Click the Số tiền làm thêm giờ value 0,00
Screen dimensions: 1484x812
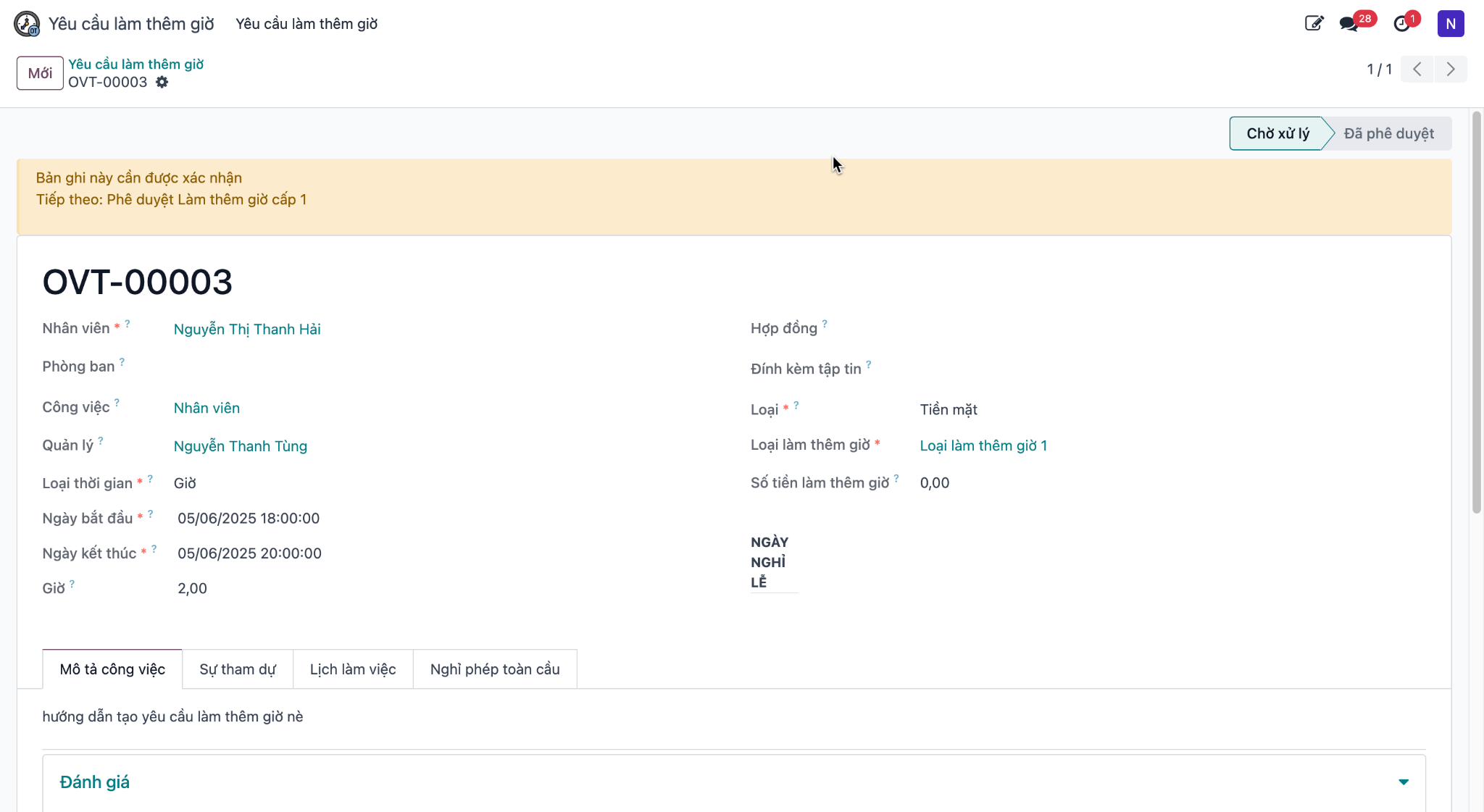[x=935, y=483]
